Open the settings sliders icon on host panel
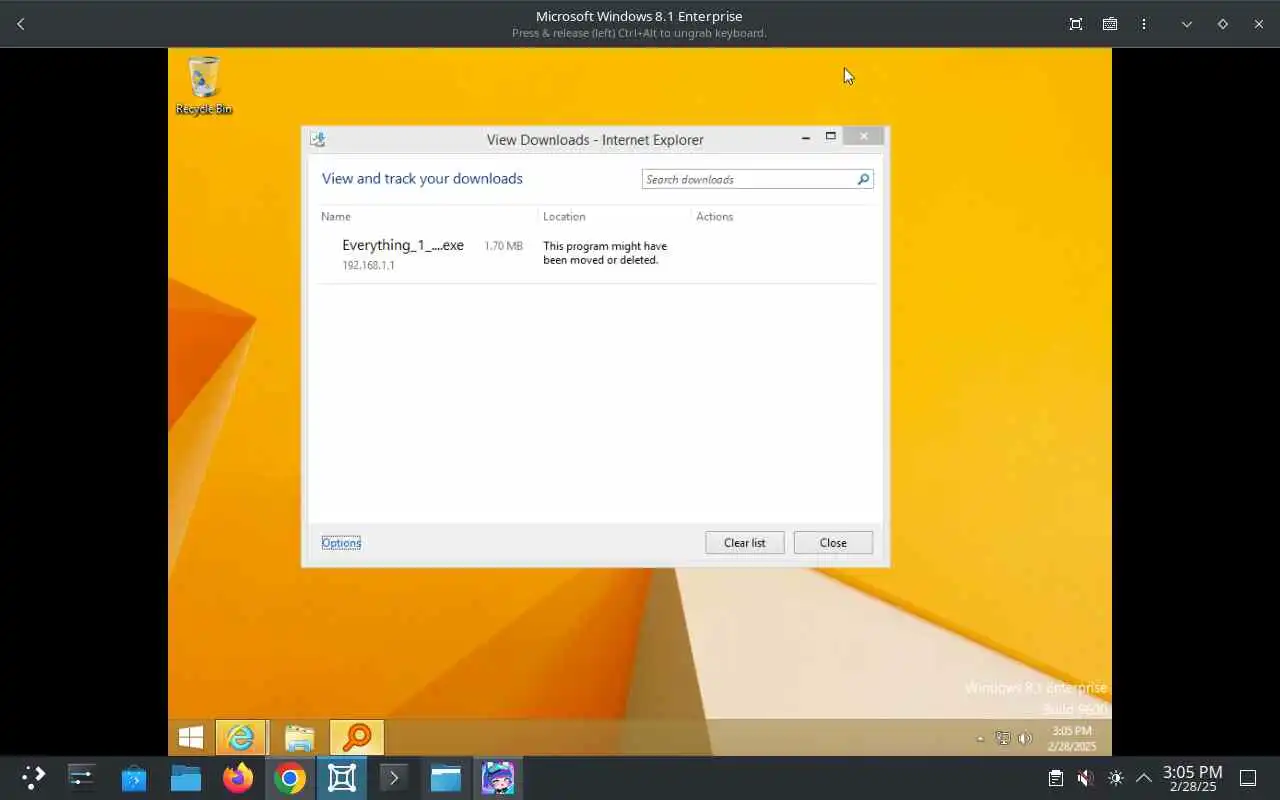The image size is (1280, 800). pos(81,778)
